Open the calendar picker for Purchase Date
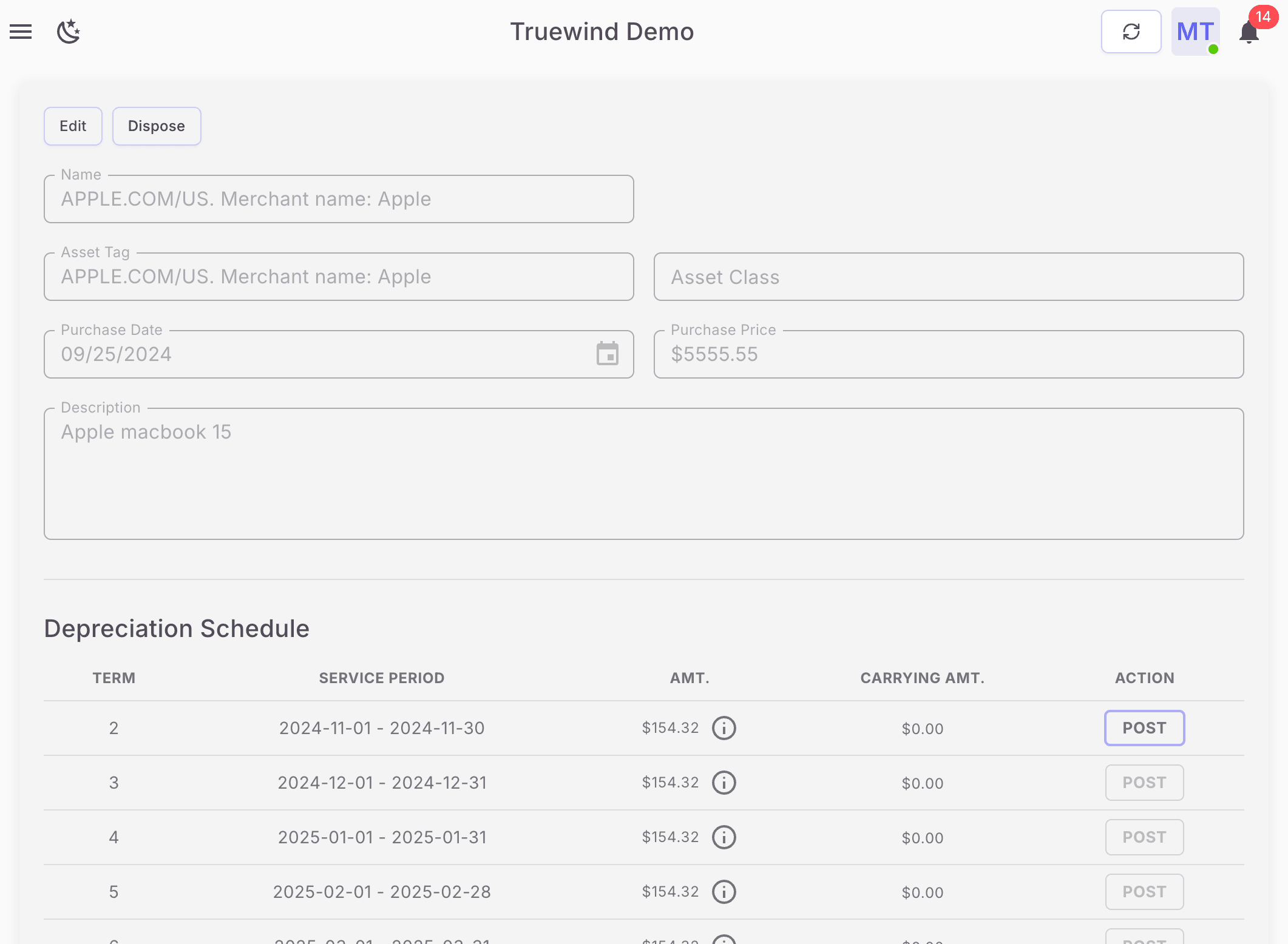 pyautogui.click(x=608, y=354)
